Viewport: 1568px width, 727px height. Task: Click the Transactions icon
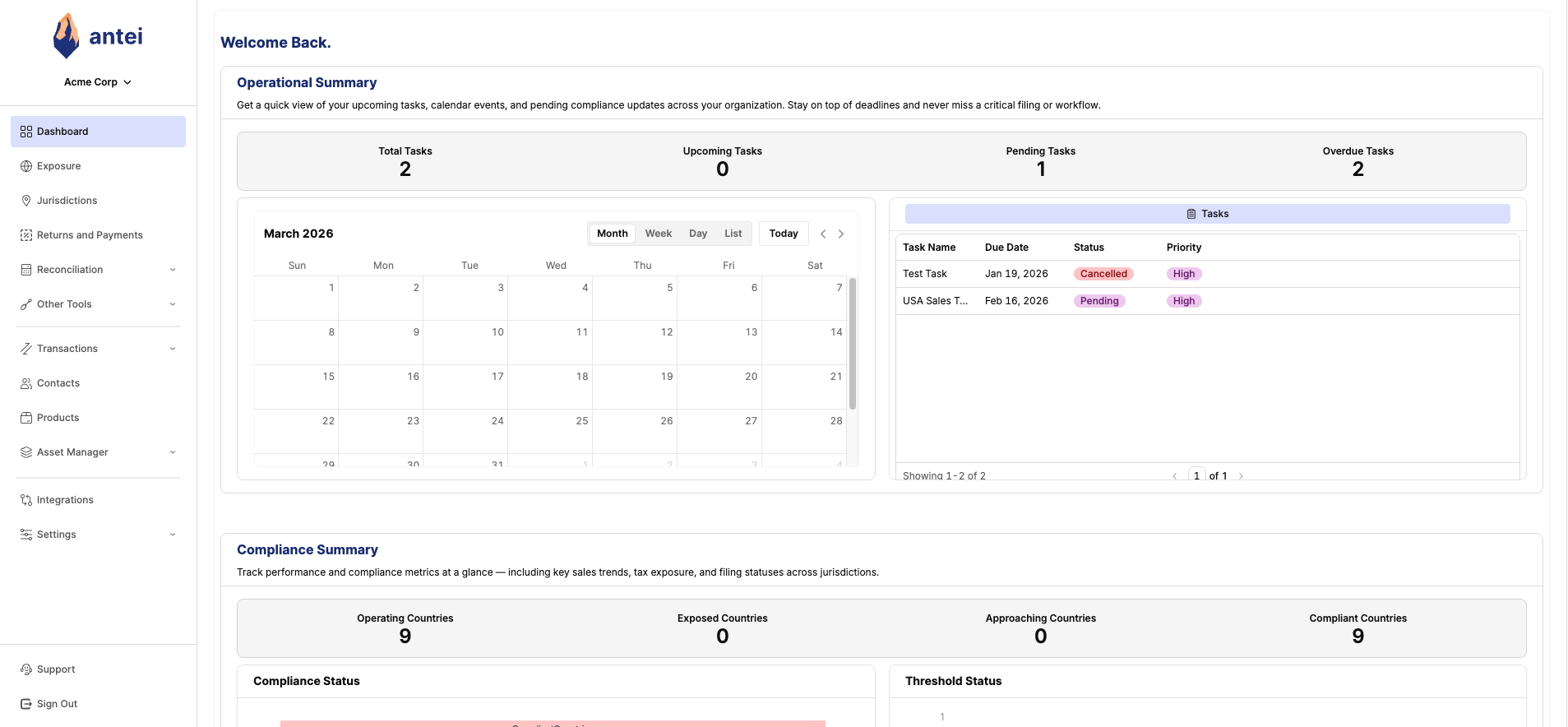(x=26, y=349)
